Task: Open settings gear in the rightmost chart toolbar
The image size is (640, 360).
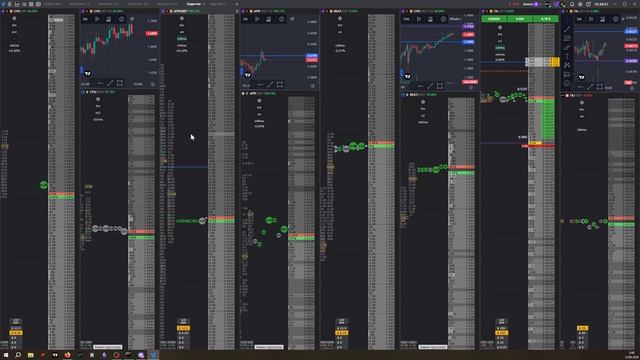Action: (x=616, y=19)
